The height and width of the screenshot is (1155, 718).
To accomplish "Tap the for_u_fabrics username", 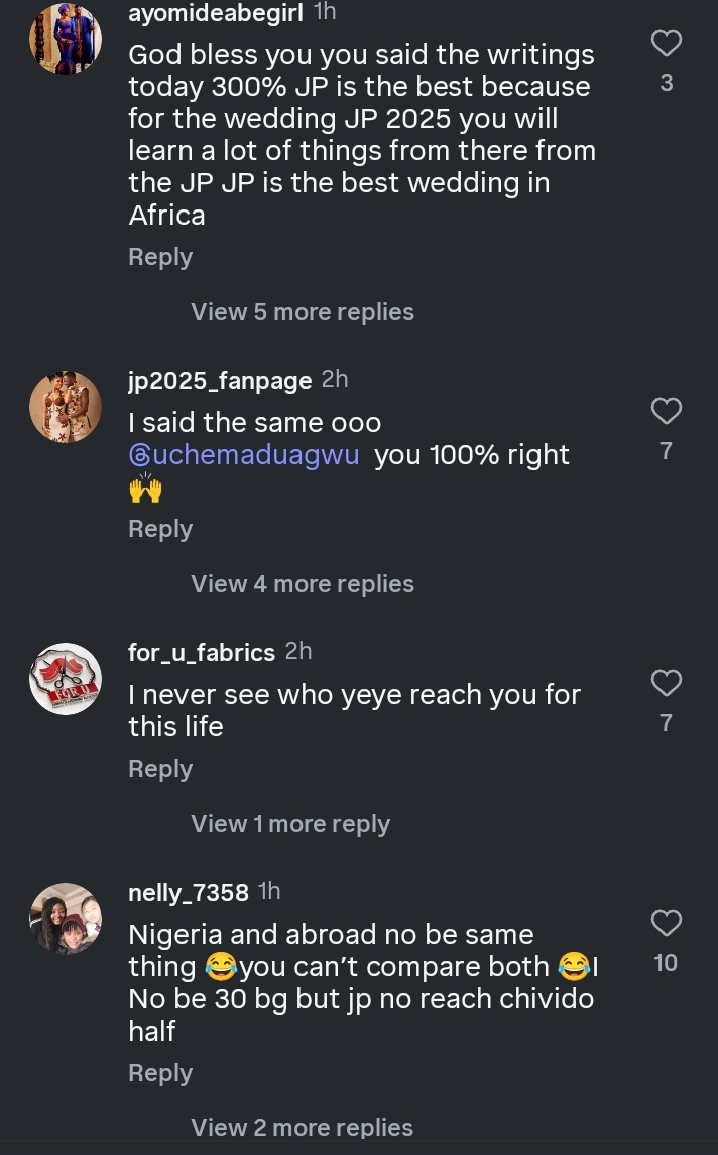I will point(201,652).
